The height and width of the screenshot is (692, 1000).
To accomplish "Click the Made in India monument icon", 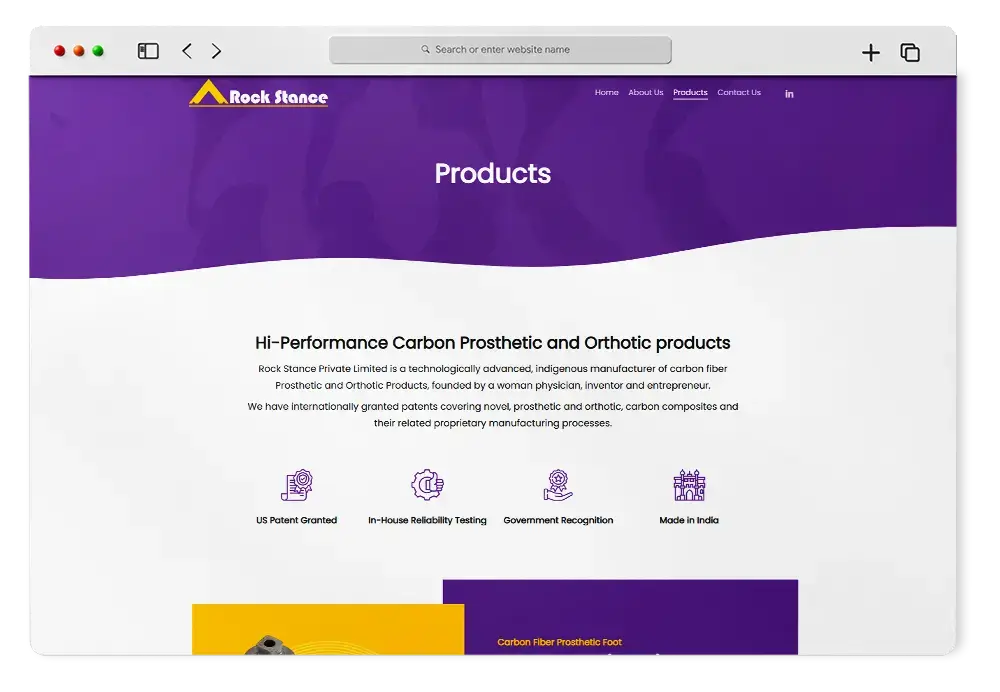I will [689, 485].
